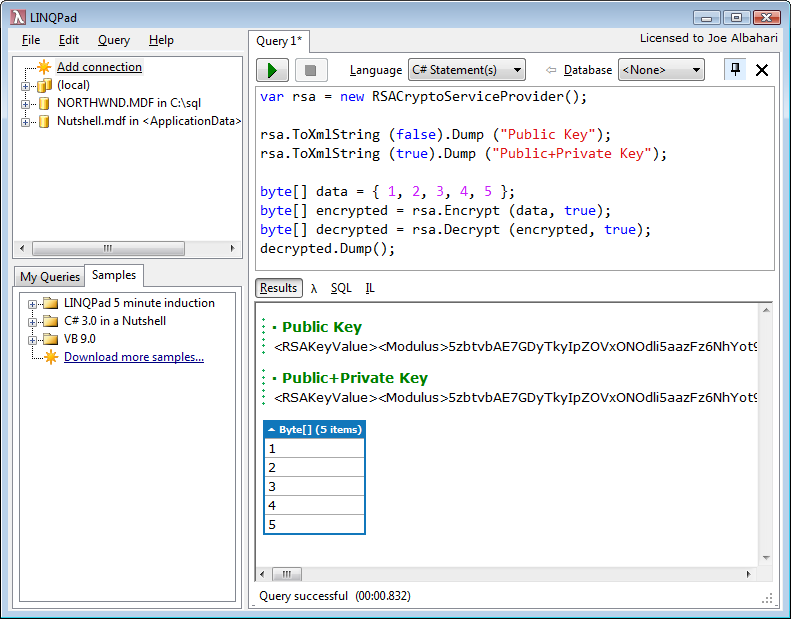This screenshot has height=619, width=791.
Task: Run the query with green play button
Action: tap(272, 70)
